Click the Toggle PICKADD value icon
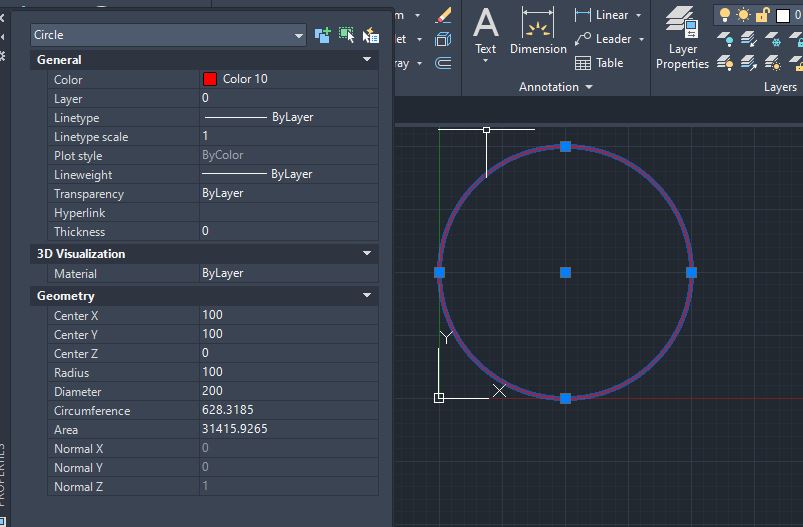Image resolution: width=803 pixels, height=527 pixels. click(322, 35)
